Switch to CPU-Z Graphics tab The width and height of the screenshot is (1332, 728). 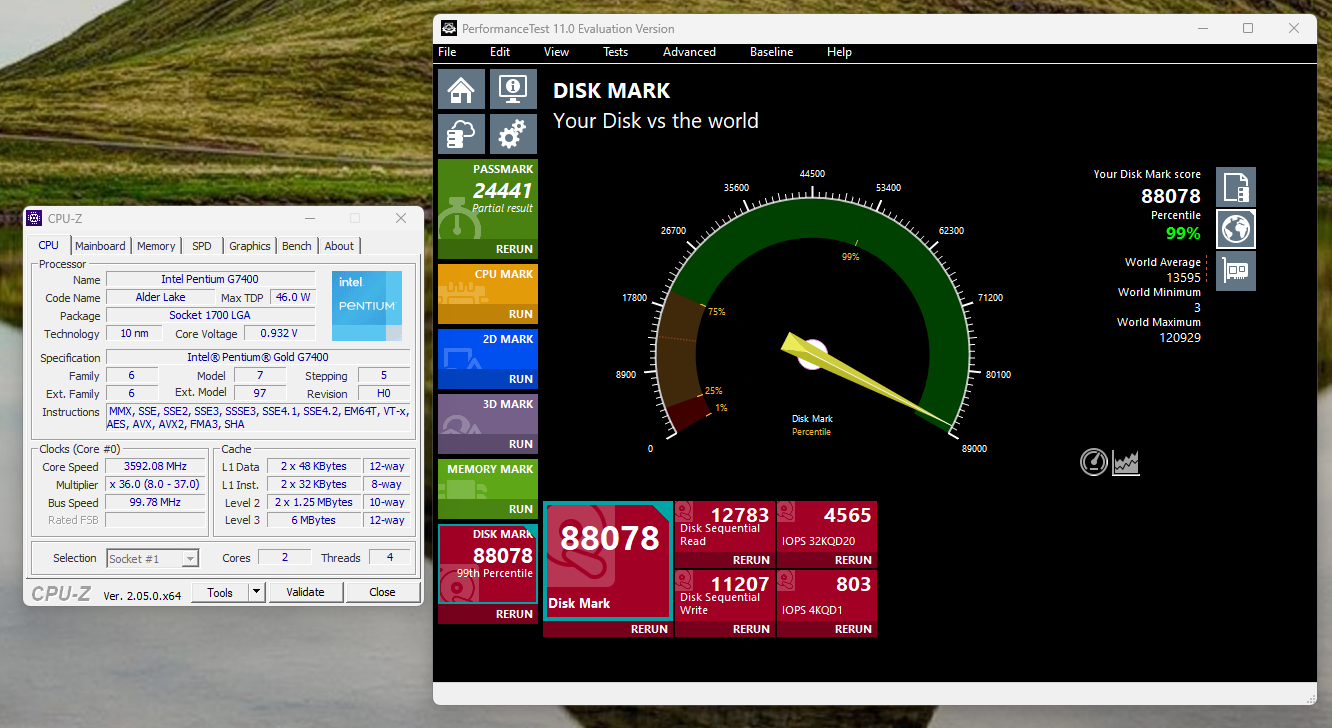(249, 246)
